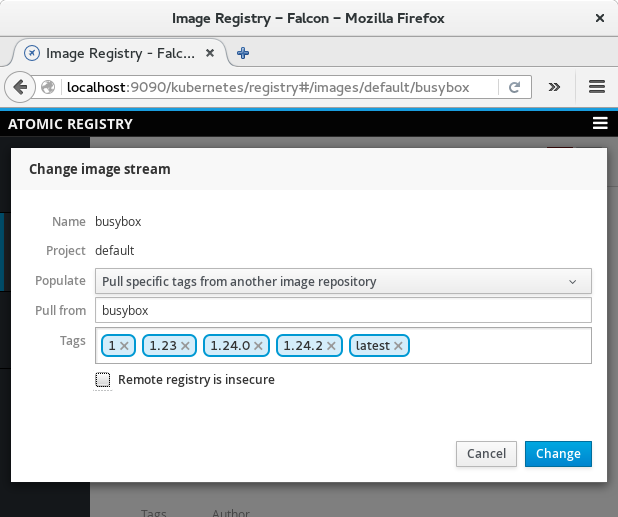The image size is (618, 517).
Task: Close the Firefox window
Action: click(599, 17)
